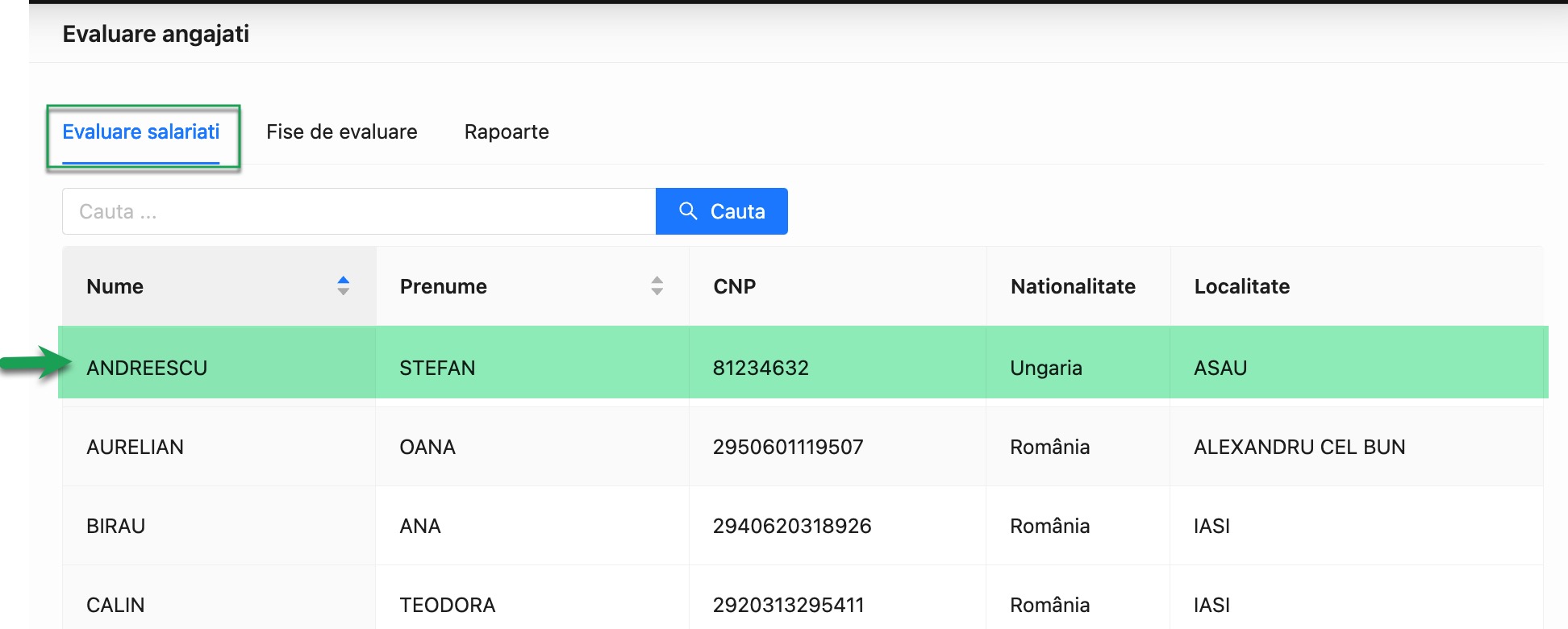
Task: Click România in the CALIN row
Action: coord(1050,605)
